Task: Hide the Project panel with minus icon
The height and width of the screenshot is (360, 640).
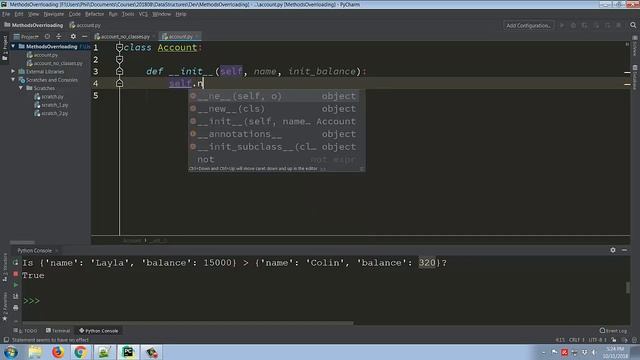Action: pos(84,37)
